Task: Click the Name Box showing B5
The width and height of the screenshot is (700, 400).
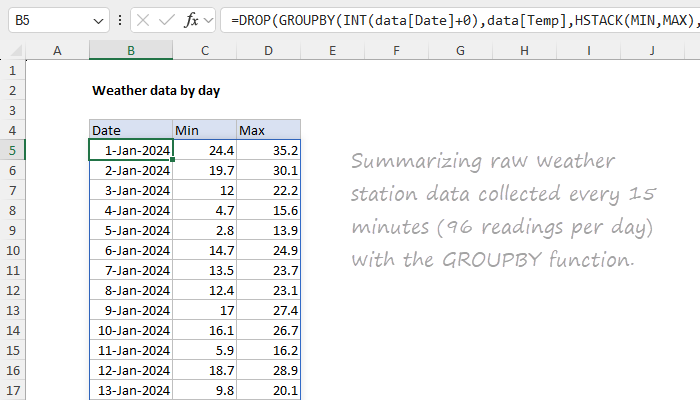Action: click(58, 21)
